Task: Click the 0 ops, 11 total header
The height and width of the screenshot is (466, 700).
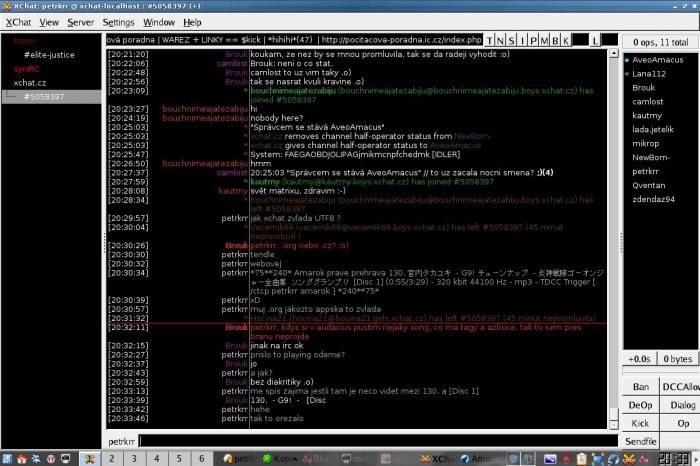Action: (660, 42)
